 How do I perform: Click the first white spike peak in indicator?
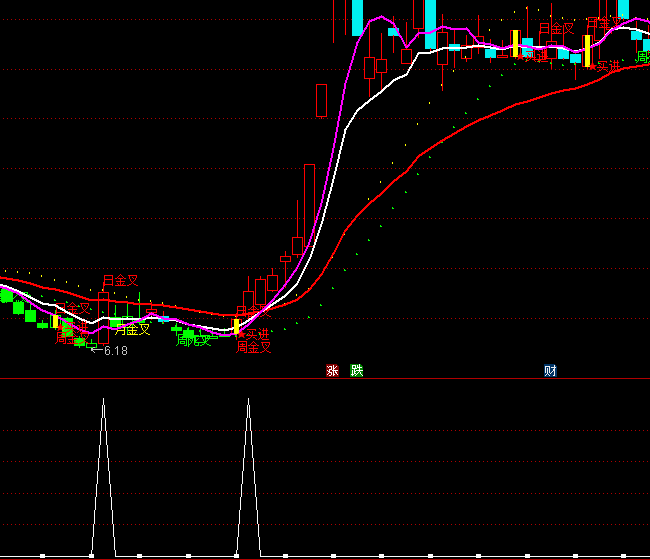tap(103, 400)
